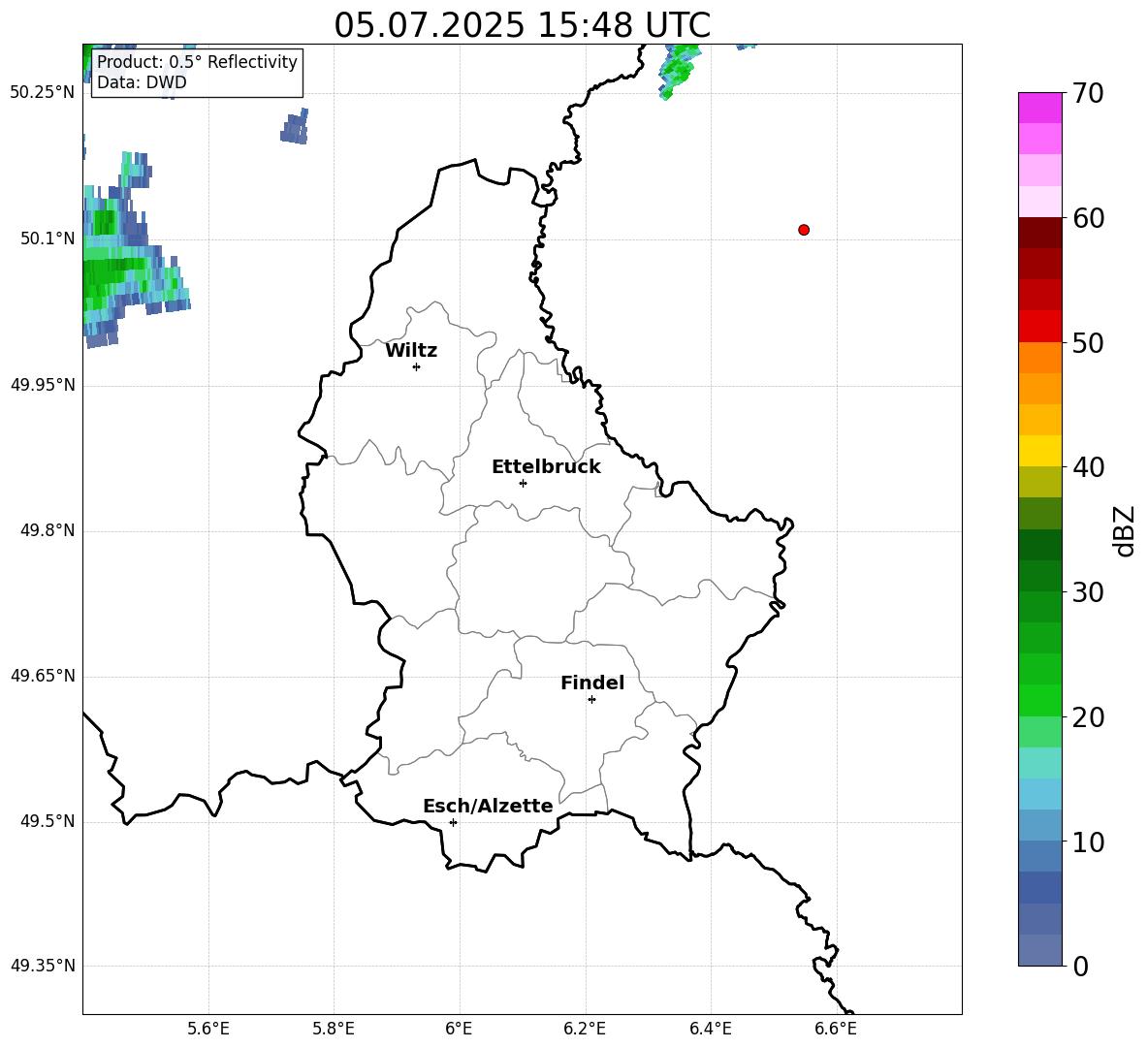Click the 6°E longitude label
Image resolution: width=1148 pixels, height=1048 pixels.
459,1029
